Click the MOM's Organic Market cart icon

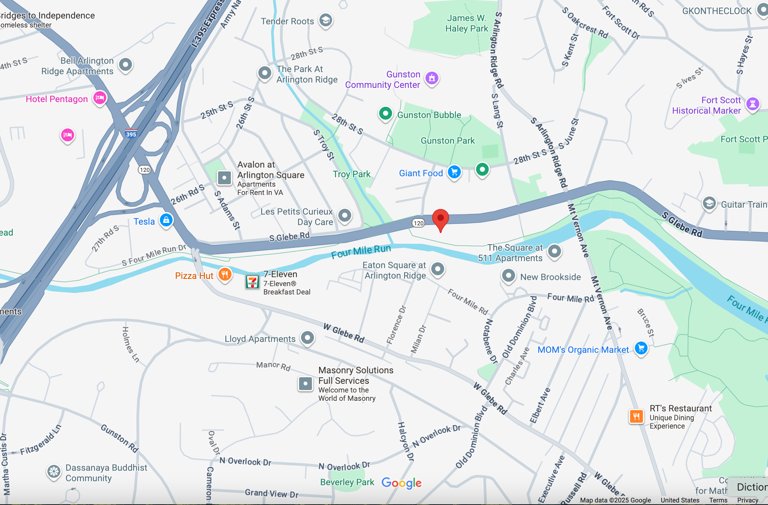641,348
